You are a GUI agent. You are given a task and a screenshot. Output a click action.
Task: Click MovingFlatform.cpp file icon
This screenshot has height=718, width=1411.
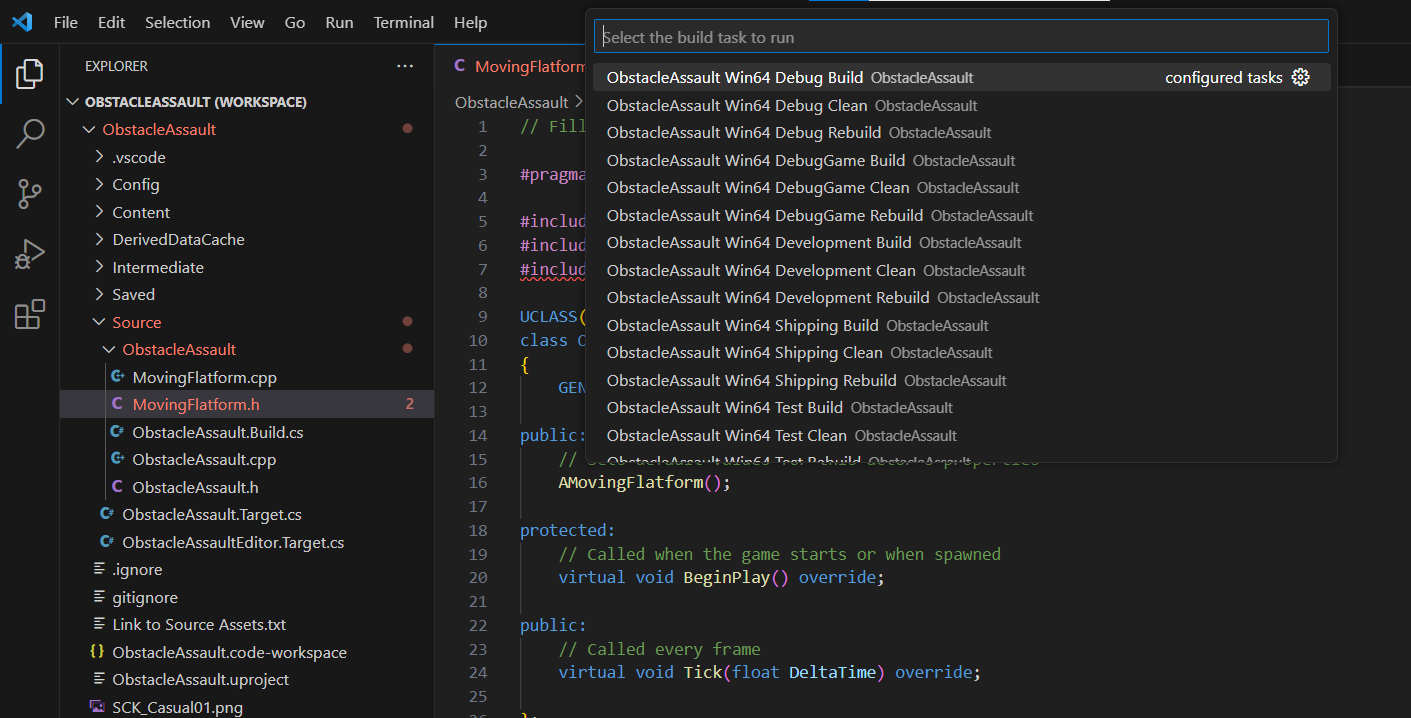118,377
